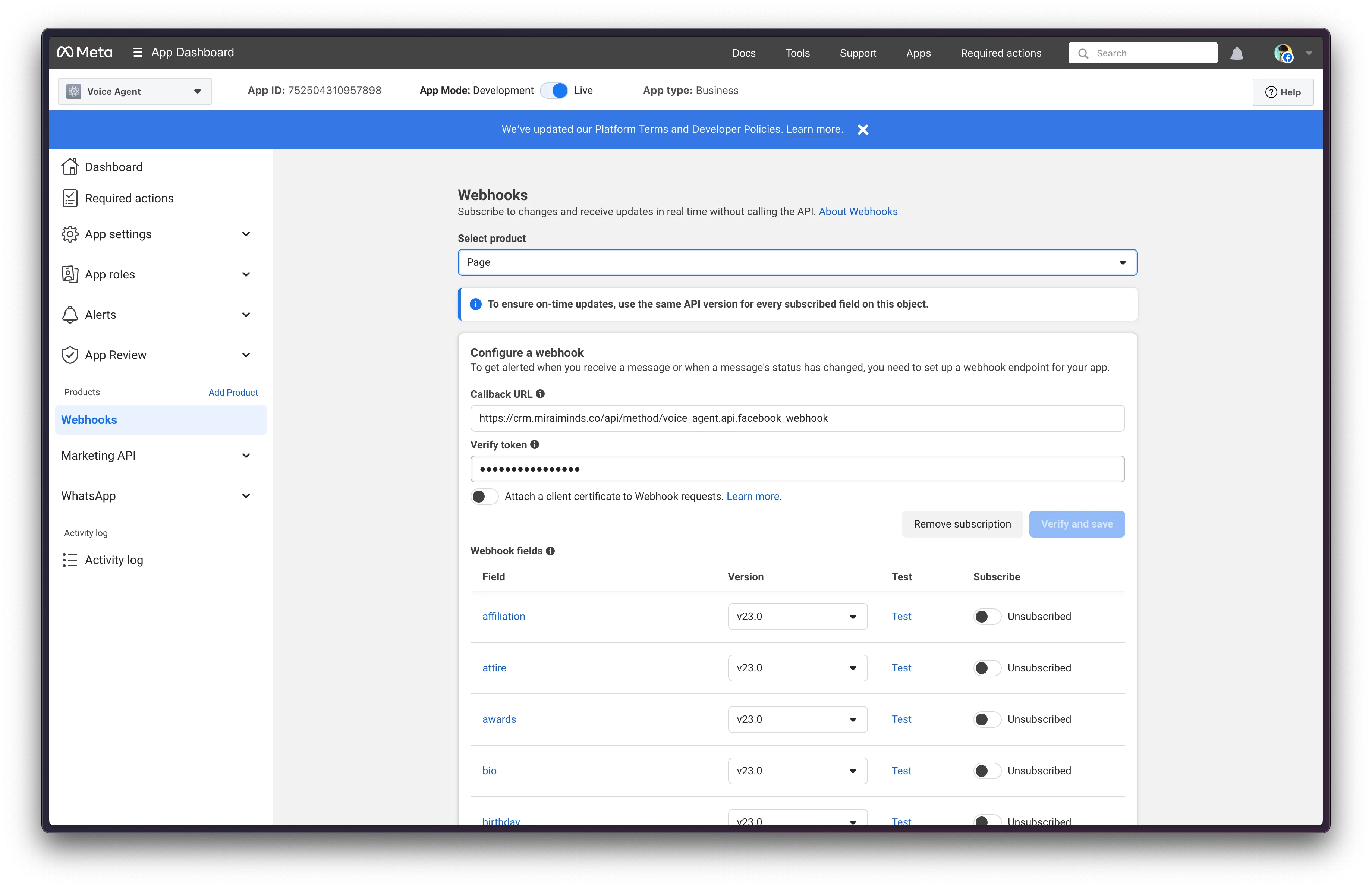The width and height of the screenshot is (1372, 888).
Task: Close the Platform Terms banner
Action: tap(863, 130)
